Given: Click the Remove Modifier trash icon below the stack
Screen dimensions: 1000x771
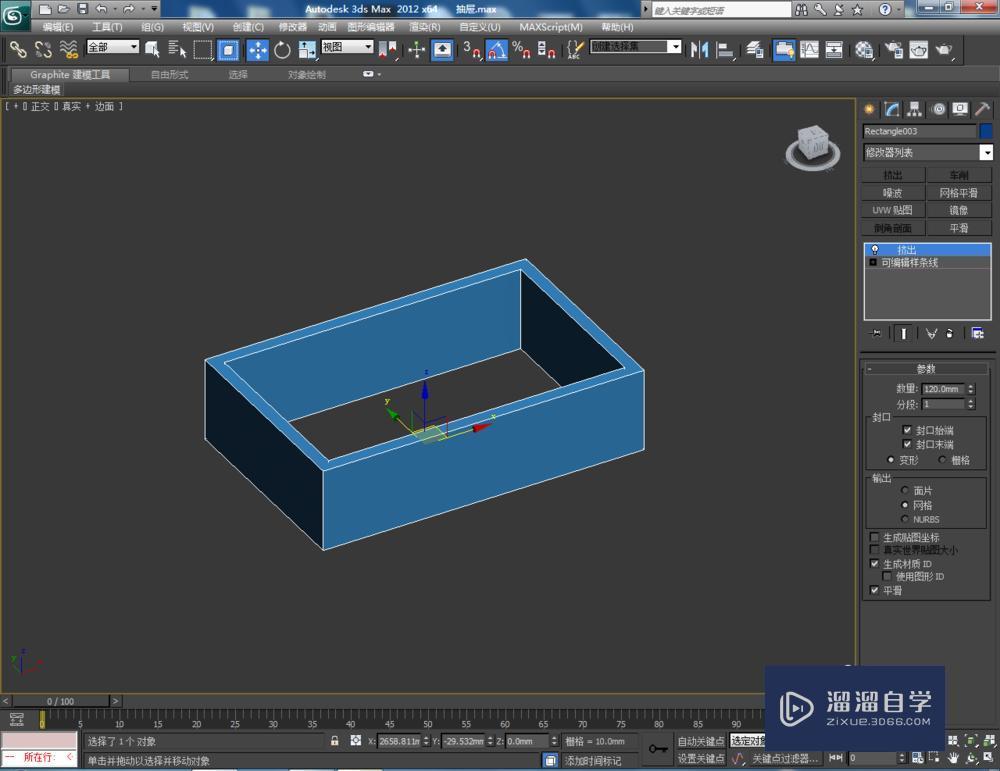Looking at the screenshot, I should 948,333.
